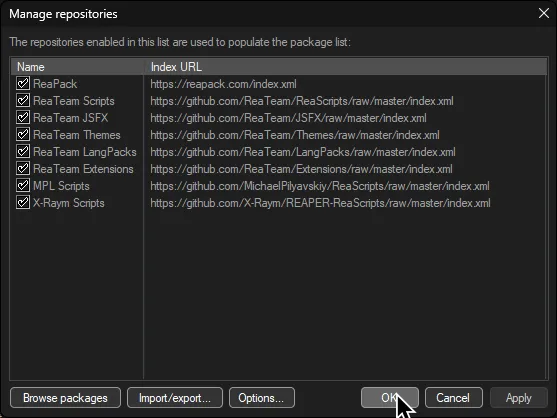Viewport: 557px width, 418px height.
Task: Select the ReaTeam Extensions name
Action: pyautogui.click(x=83, y=169)
